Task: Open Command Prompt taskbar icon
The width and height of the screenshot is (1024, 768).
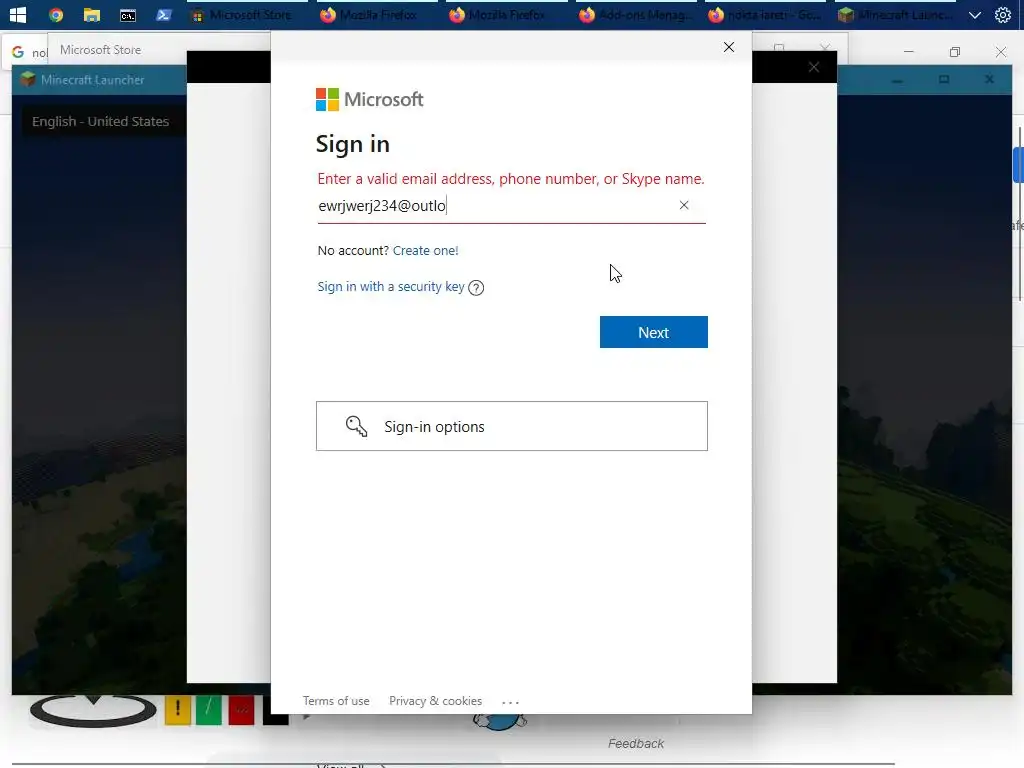Action: [127, 14]
